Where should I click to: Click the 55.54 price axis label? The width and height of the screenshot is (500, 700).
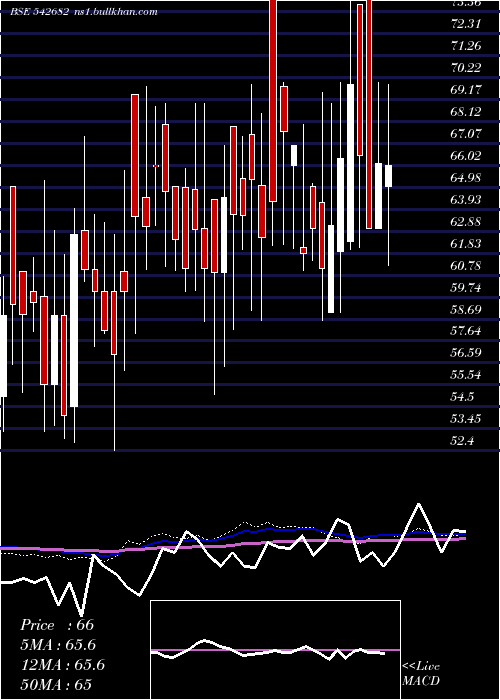[467, 375]
